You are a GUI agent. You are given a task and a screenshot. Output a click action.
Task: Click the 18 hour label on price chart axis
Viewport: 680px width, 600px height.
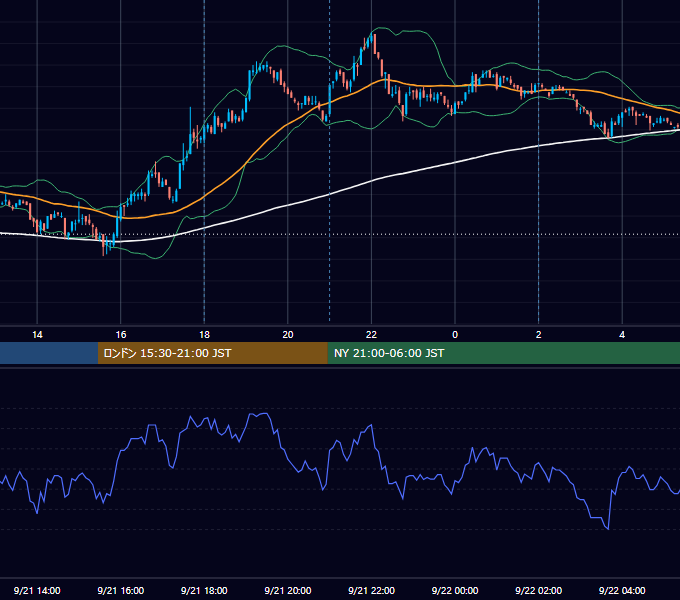coord(204,335)
